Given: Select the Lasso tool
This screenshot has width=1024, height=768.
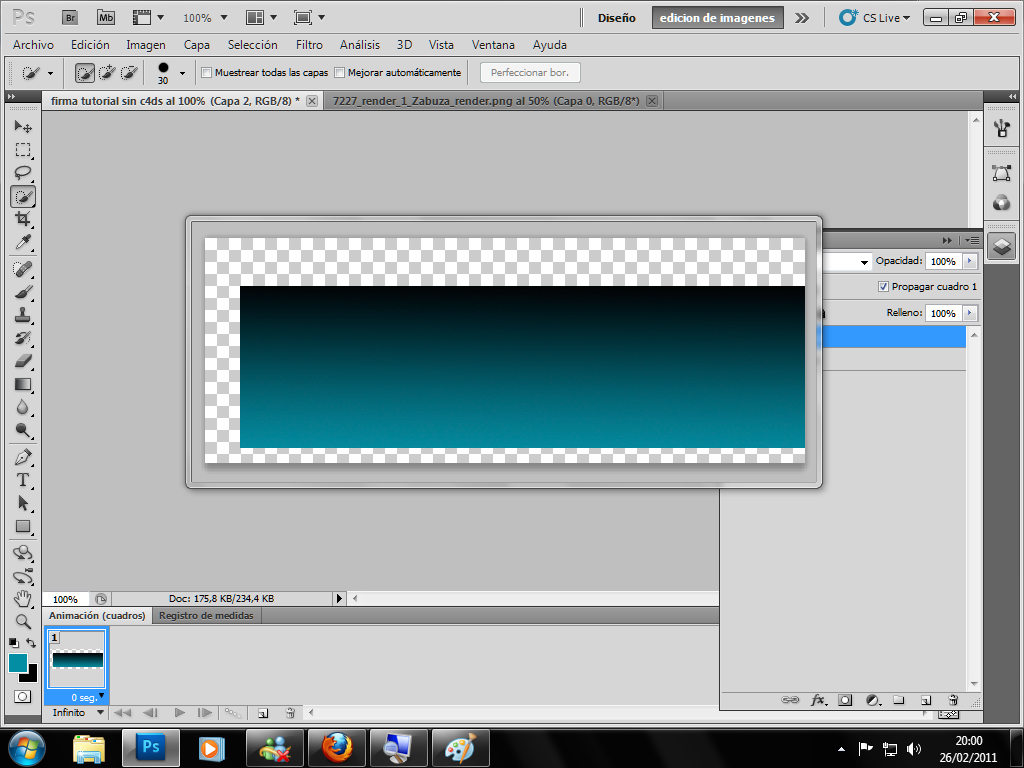Looking at the screenshot, I should click(x=23, y=173).
